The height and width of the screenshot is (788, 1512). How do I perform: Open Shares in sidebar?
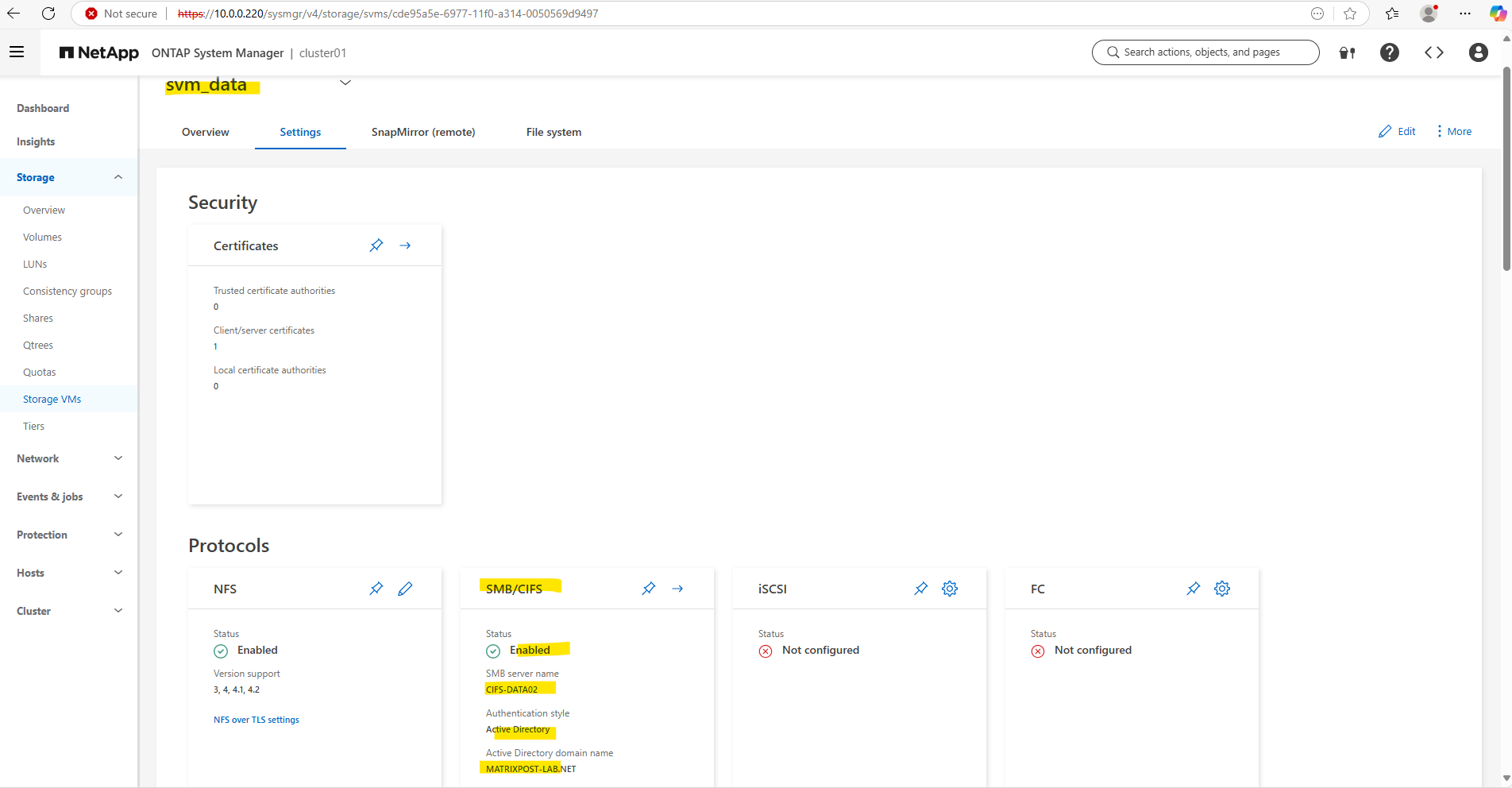tap(38, 318)
